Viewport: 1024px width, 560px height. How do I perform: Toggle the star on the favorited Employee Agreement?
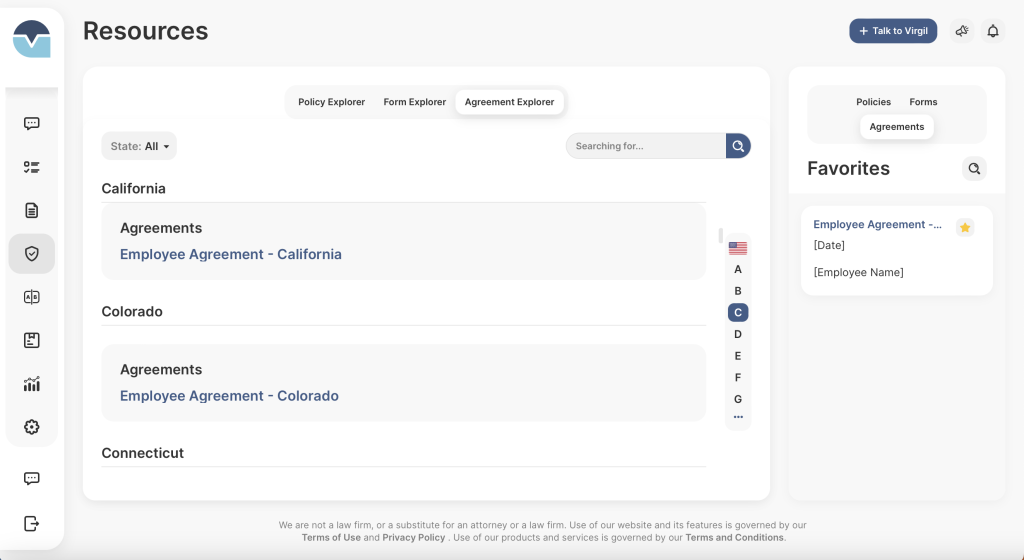(965, 227)
